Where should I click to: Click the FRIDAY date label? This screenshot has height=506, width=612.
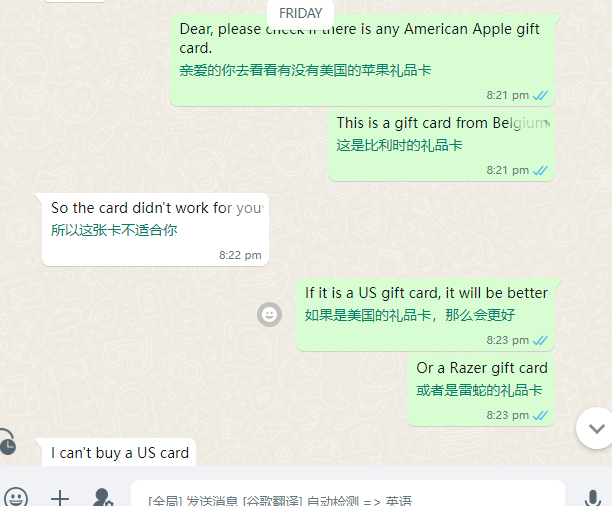tap(301, 13)
